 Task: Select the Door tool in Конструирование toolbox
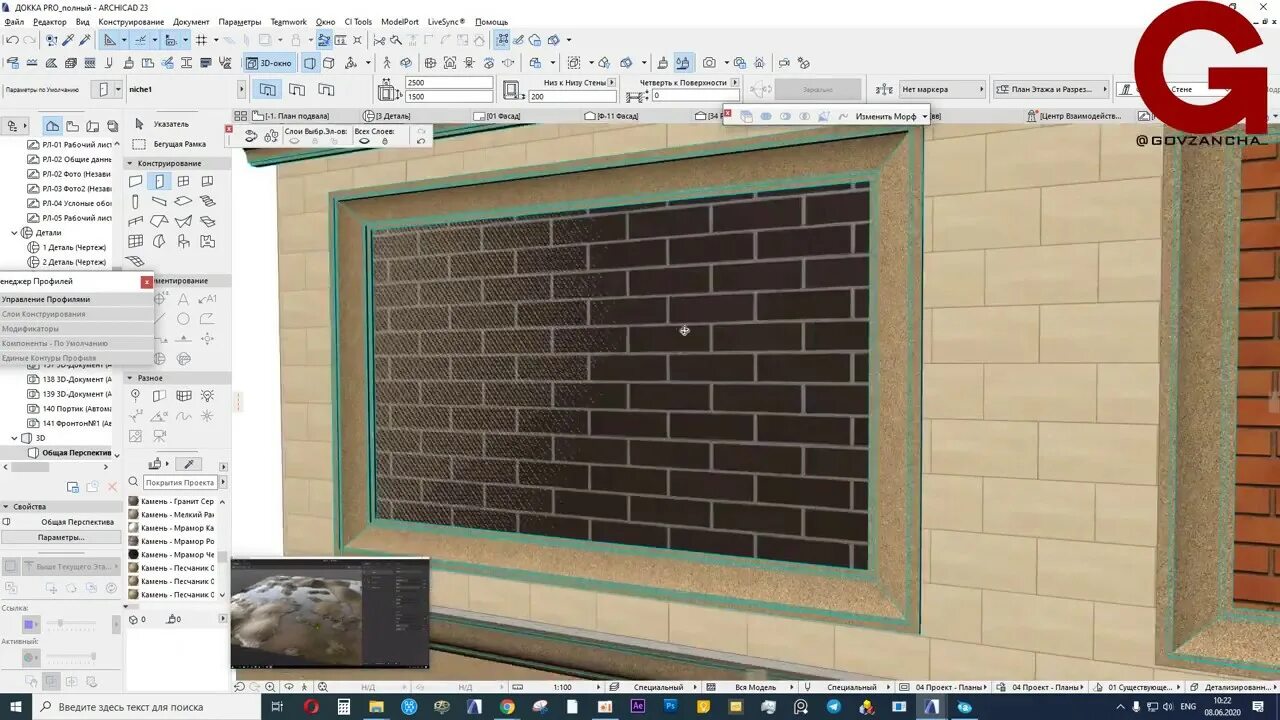click(x=159, y=181)
